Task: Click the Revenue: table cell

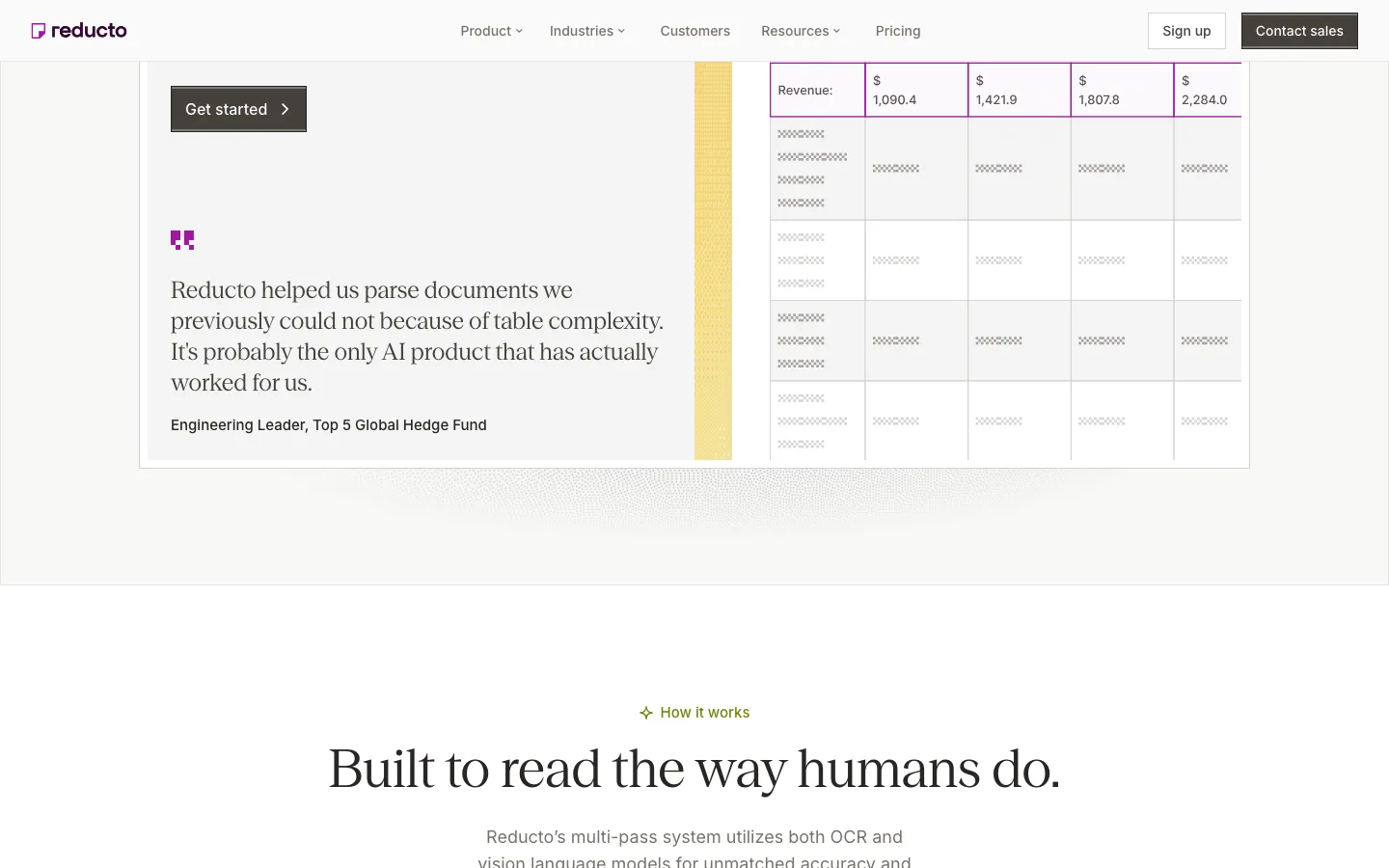Action: tap(817, 90)
